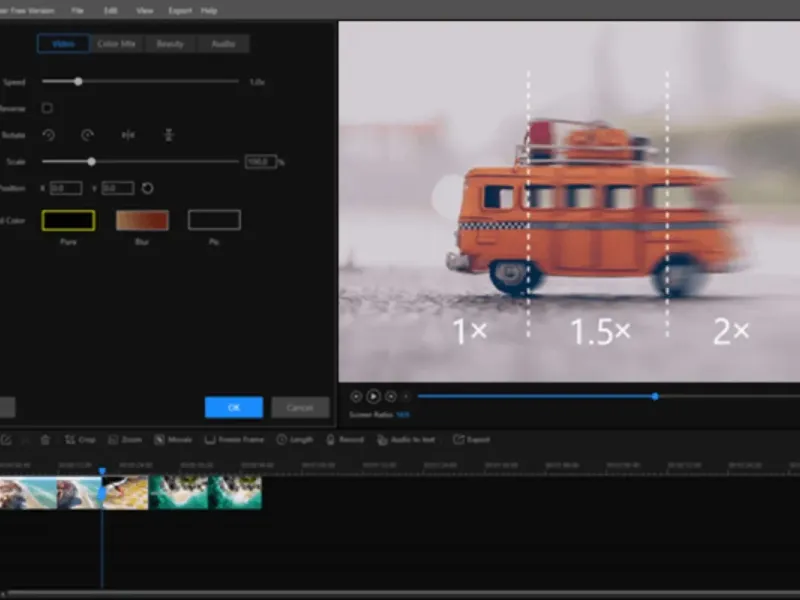Click the Scale percentage input field
The image size is (800, 600).
pos(260,161)
